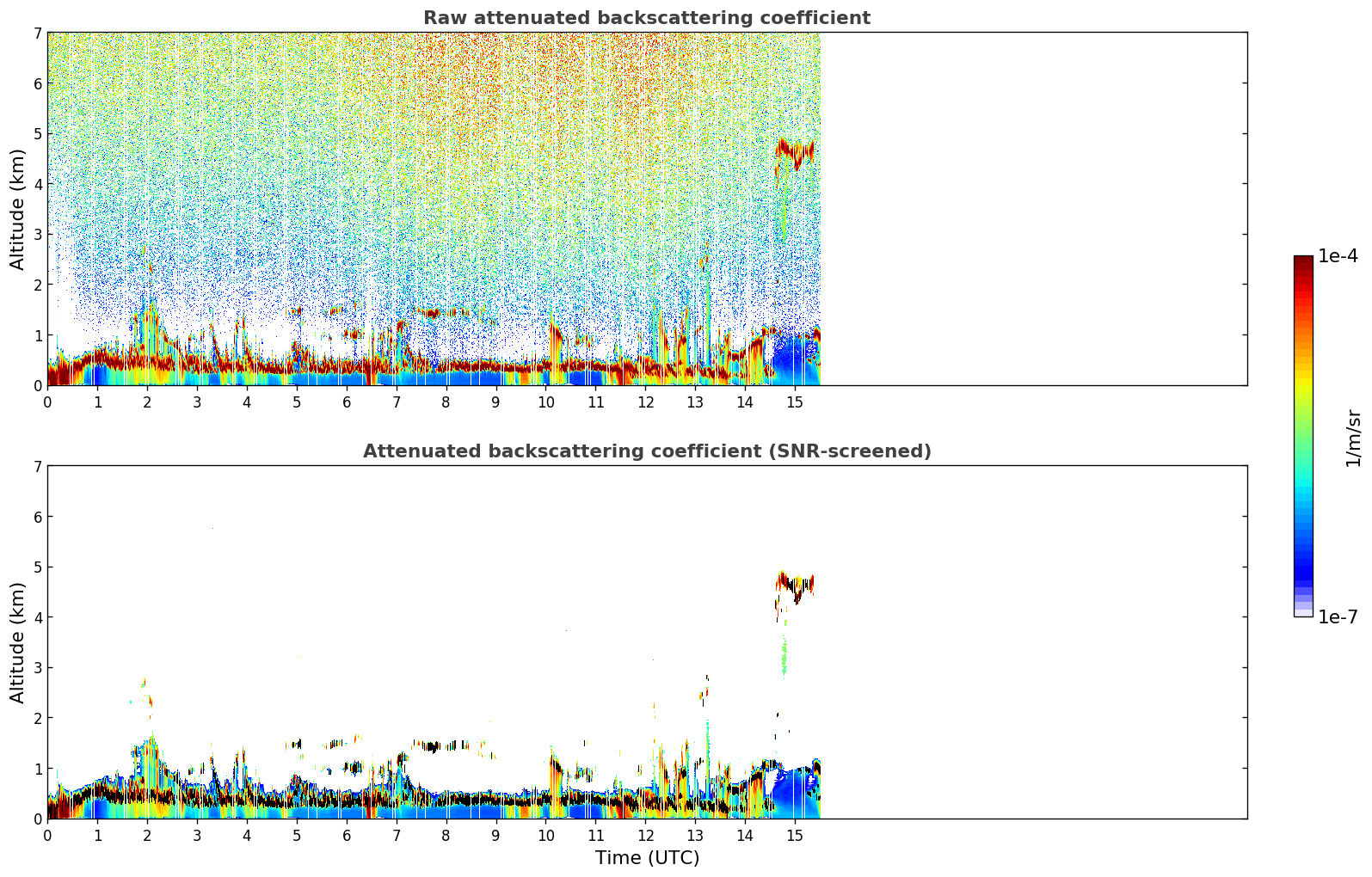Click y-axis tick "1" on bottom plot
This screenshot has height=877, width=1372.
38,769
